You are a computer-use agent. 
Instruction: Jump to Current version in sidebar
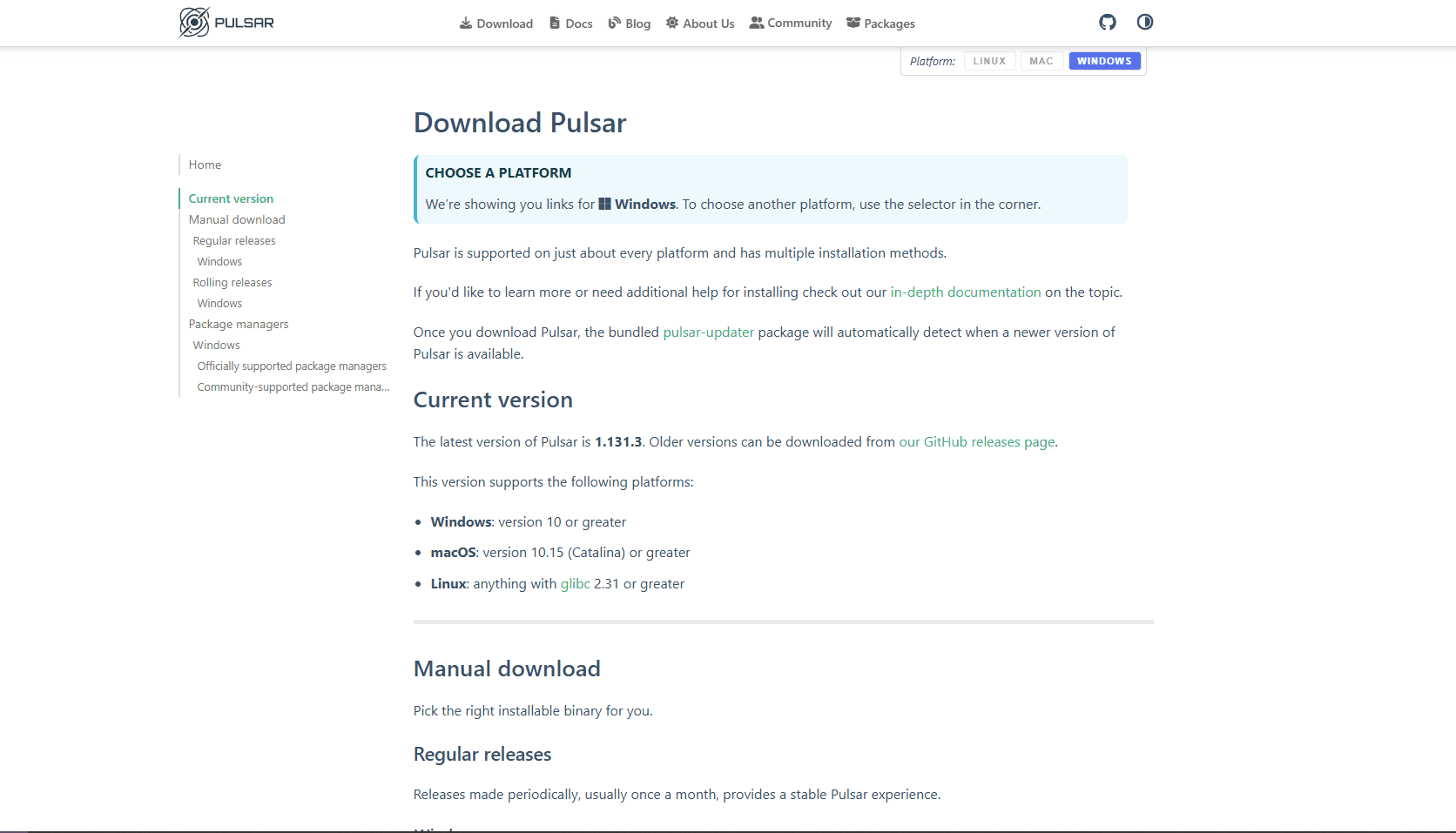231,198
